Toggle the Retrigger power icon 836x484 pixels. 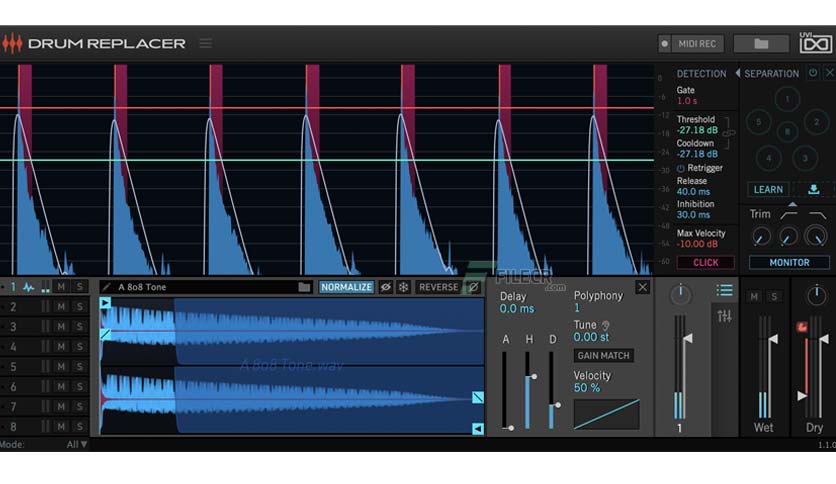[x=680, y=168]
